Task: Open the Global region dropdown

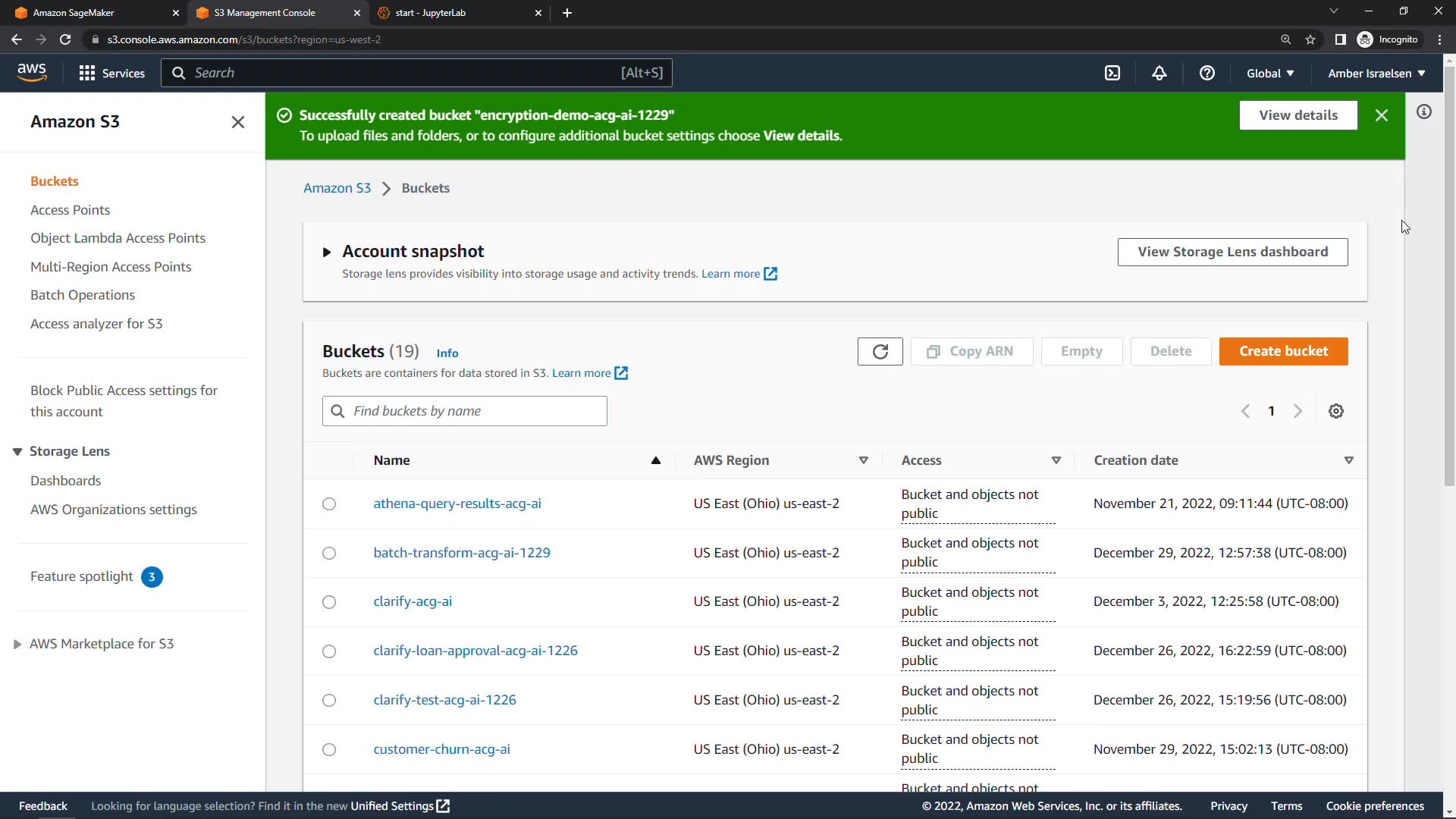Action: [1270, 73]
